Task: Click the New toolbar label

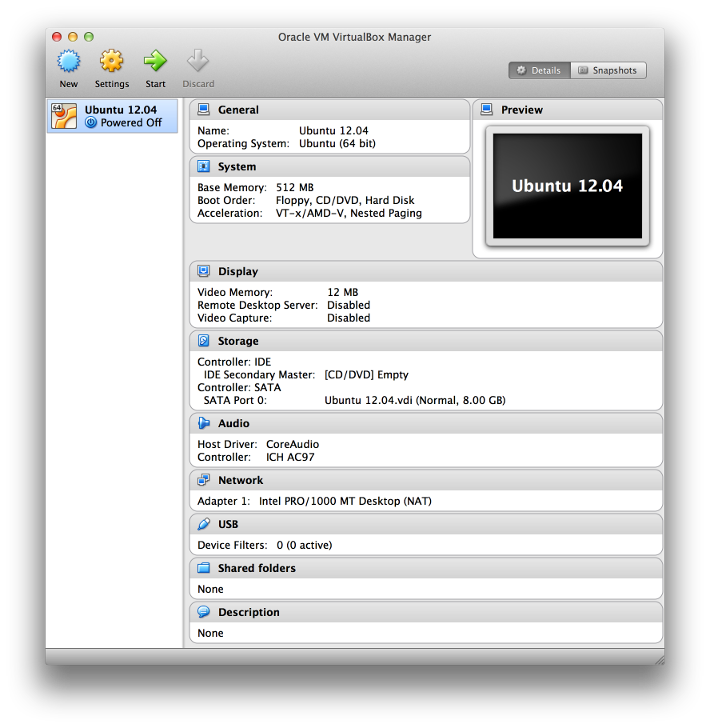Action: [69, 84]
